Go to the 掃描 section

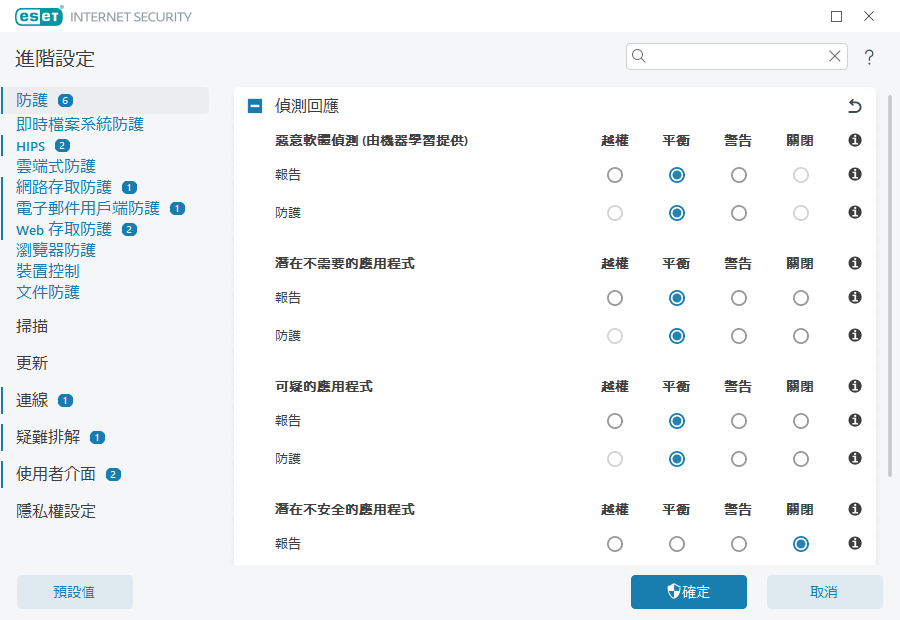[x=32, y=326]
